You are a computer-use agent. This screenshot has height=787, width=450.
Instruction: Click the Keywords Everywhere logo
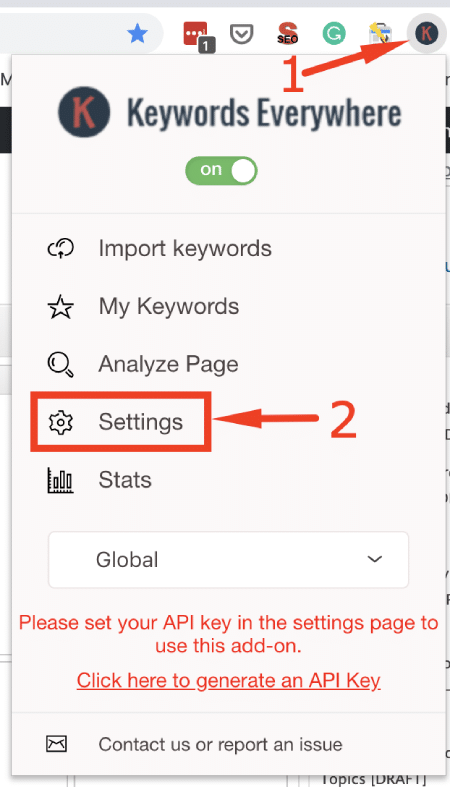coord(229,112)
